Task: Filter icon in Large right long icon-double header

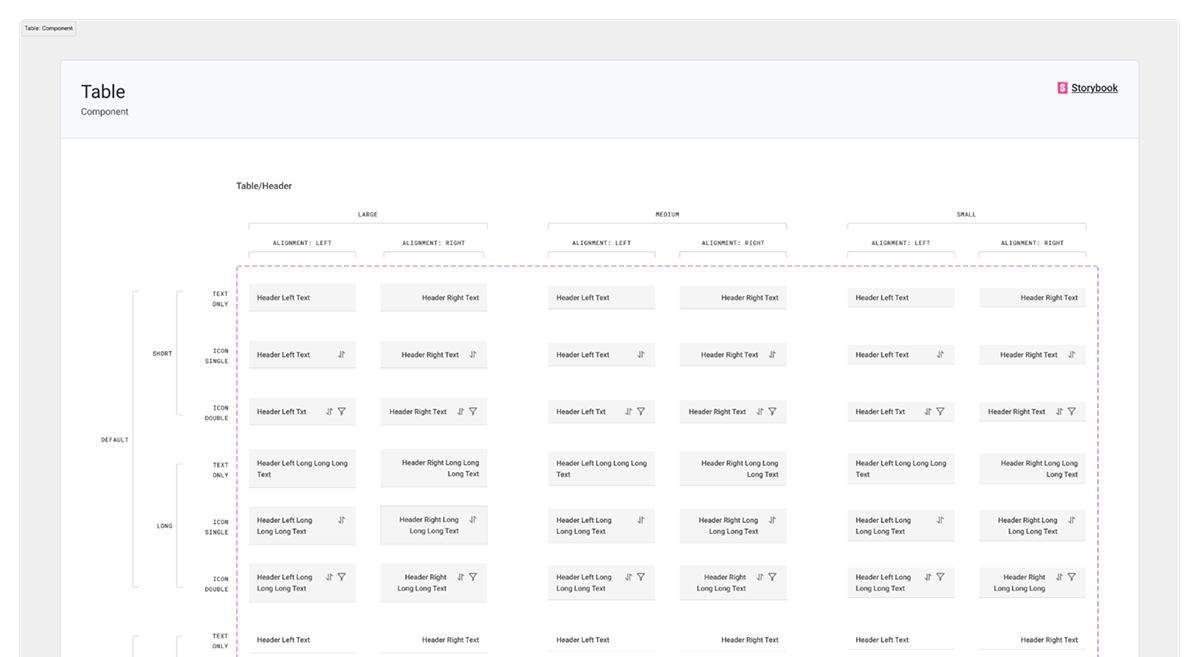Action: tap(473, 577)
